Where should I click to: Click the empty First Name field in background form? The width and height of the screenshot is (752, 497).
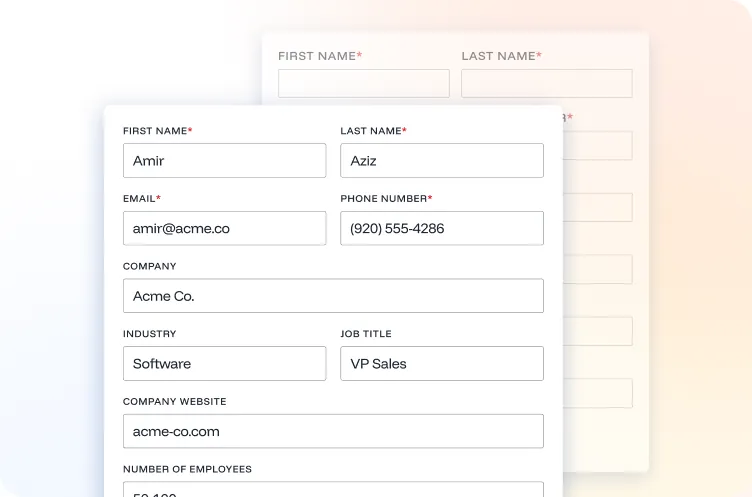coord(363,84)
